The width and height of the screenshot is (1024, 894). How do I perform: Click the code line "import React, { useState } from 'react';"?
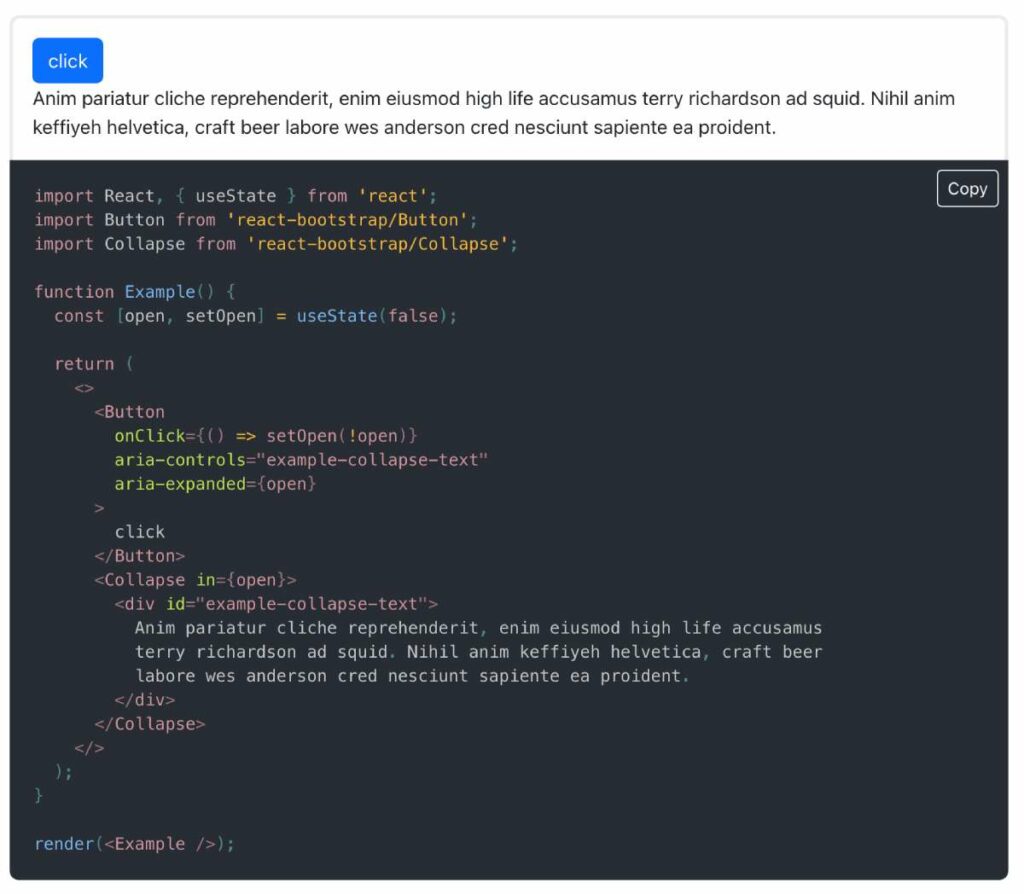(237, 197)
